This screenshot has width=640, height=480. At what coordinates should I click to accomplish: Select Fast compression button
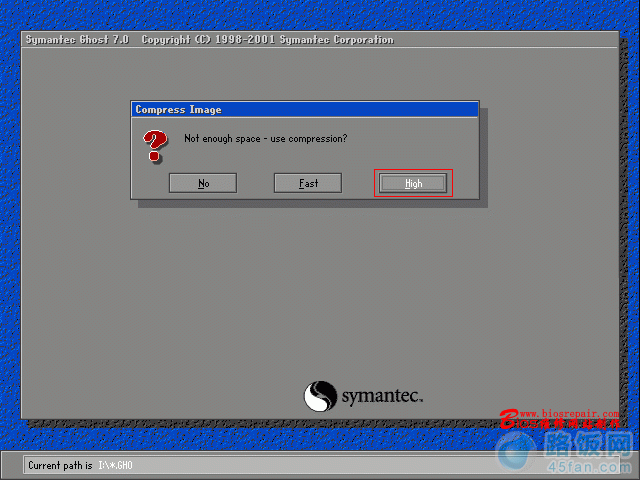308,183
